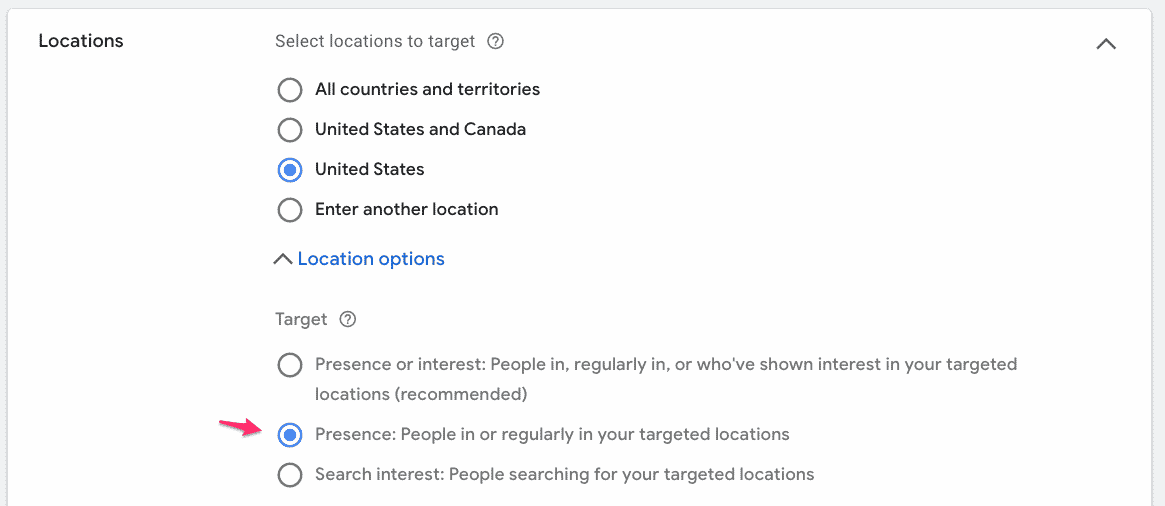1165x506 pixels.
Task: Select Presence: People in targeted locations radio
Action: point(290,435)
